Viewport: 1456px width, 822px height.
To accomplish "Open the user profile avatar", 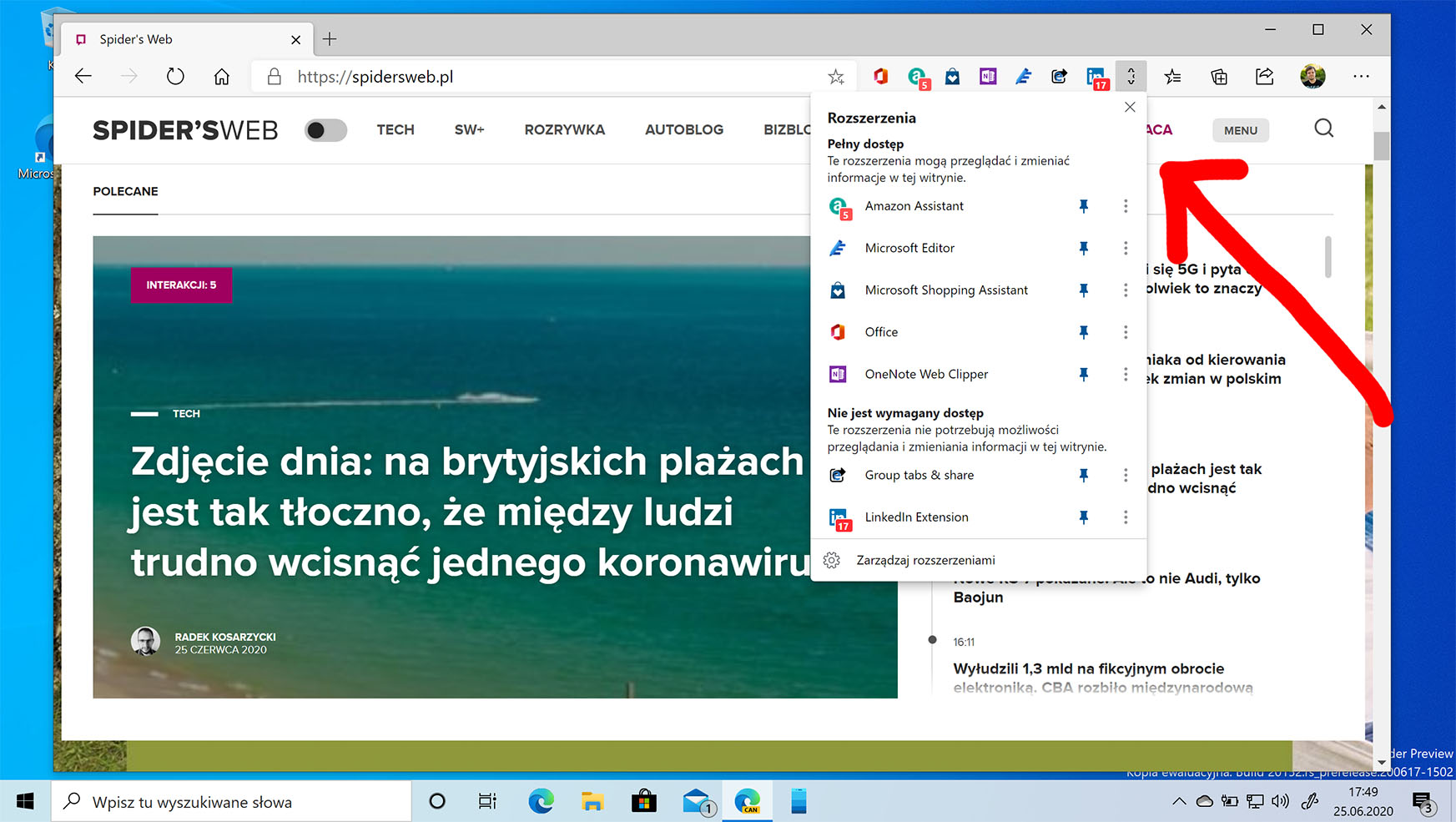I will [1312, 76].
